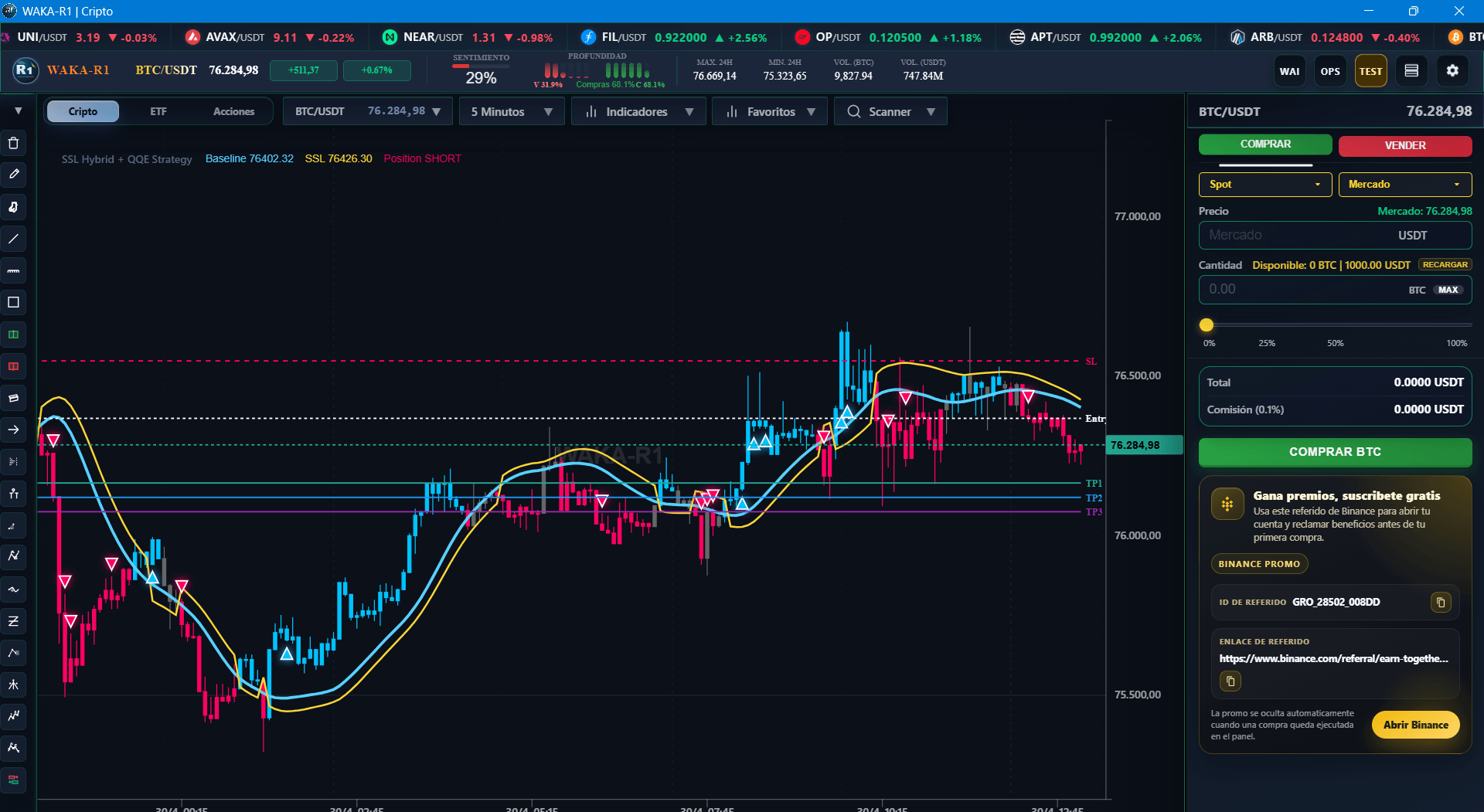
Task: Click the magnifier icon in Scanner
Action: pyautogui.click(x=853, y=111)
